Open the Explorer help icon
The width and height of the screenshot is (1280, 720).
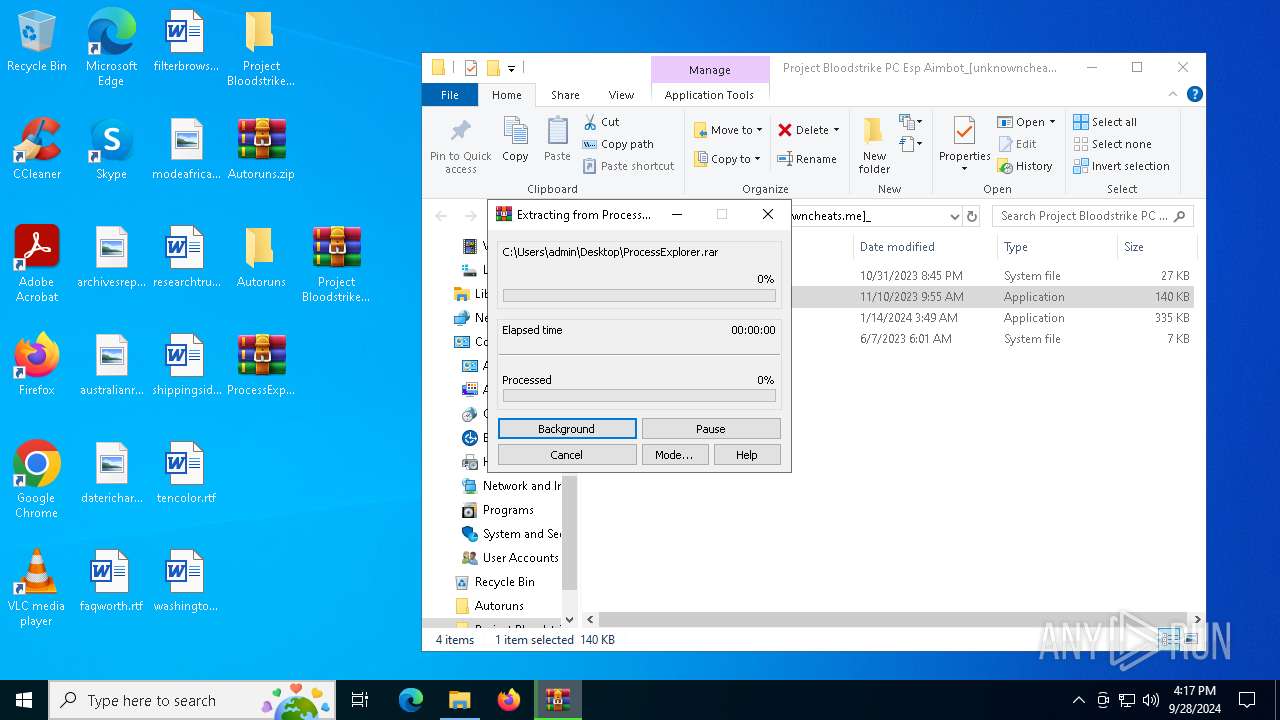[1194, 94]
